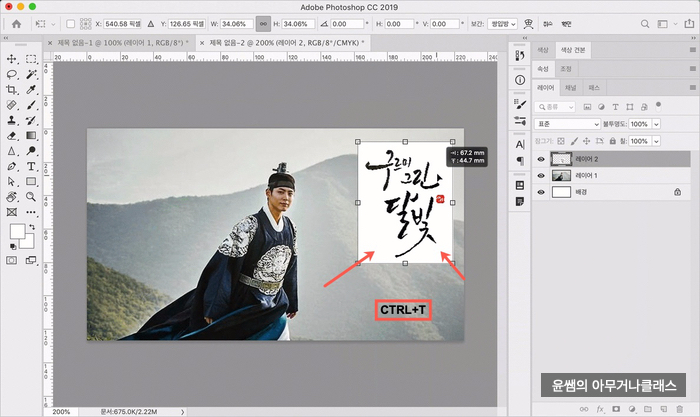Change screen mode icon in toolbox

point(31,260)
